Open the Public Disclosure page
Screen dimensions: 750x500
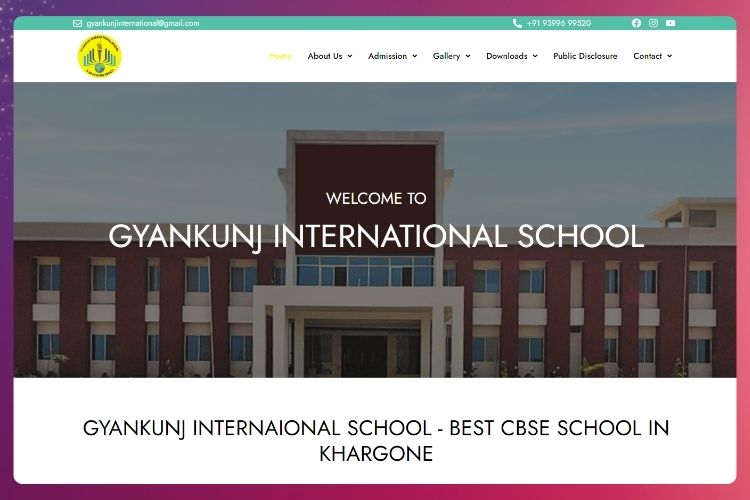[x=585, y=56]
